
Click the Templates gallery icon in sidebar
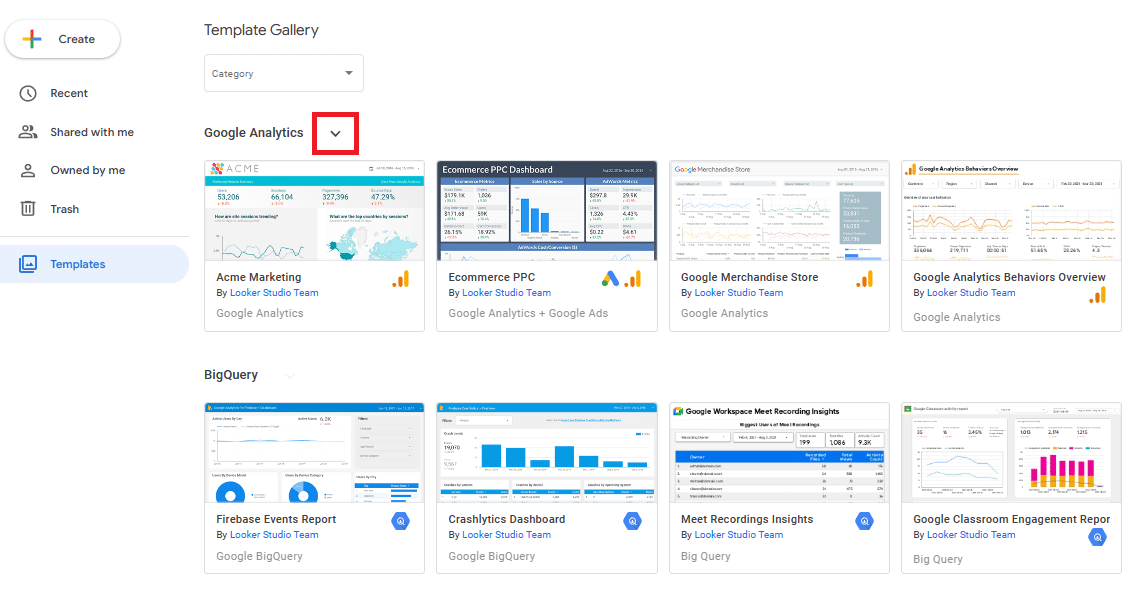click(x=28, y=264)
